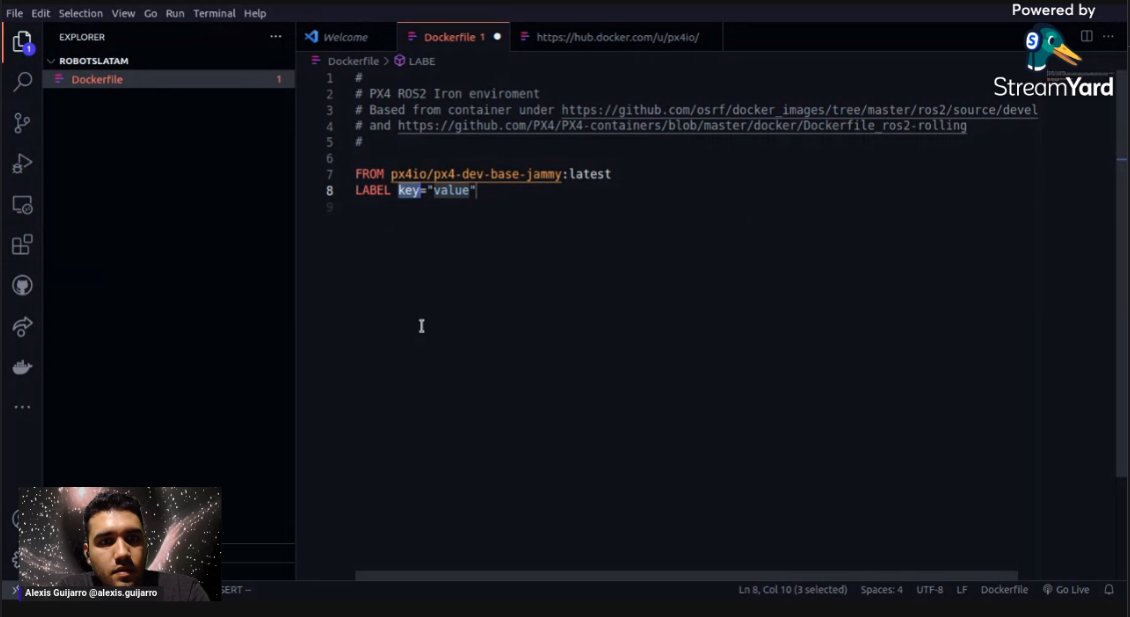Follow the PX4-containers Dockerfile_ros2-rolling link
The image size is (1130, 617).
pos(682,125)
